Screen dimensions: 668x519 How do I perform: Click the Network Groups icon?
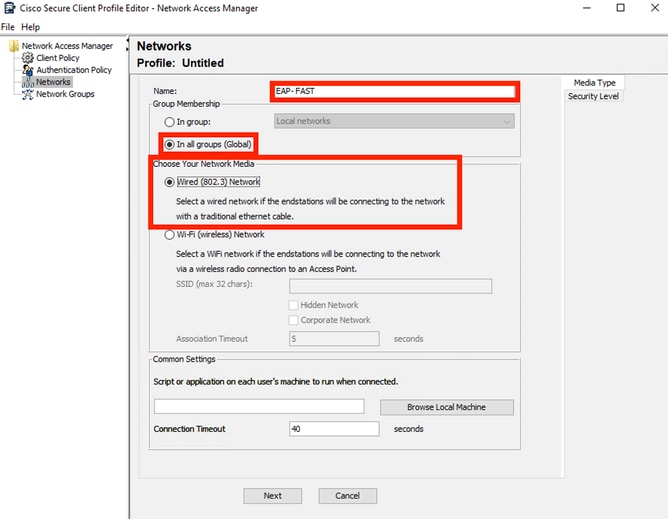[x=28, y=94]
